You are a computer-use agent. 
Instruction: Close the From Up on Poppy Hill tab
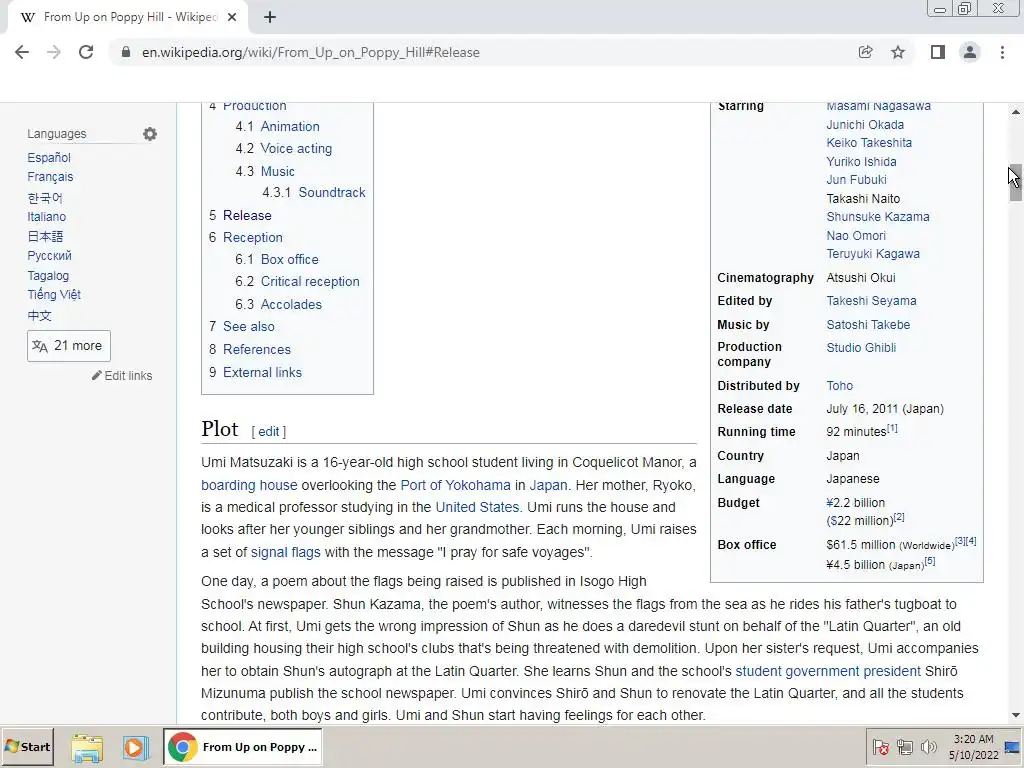232,17
